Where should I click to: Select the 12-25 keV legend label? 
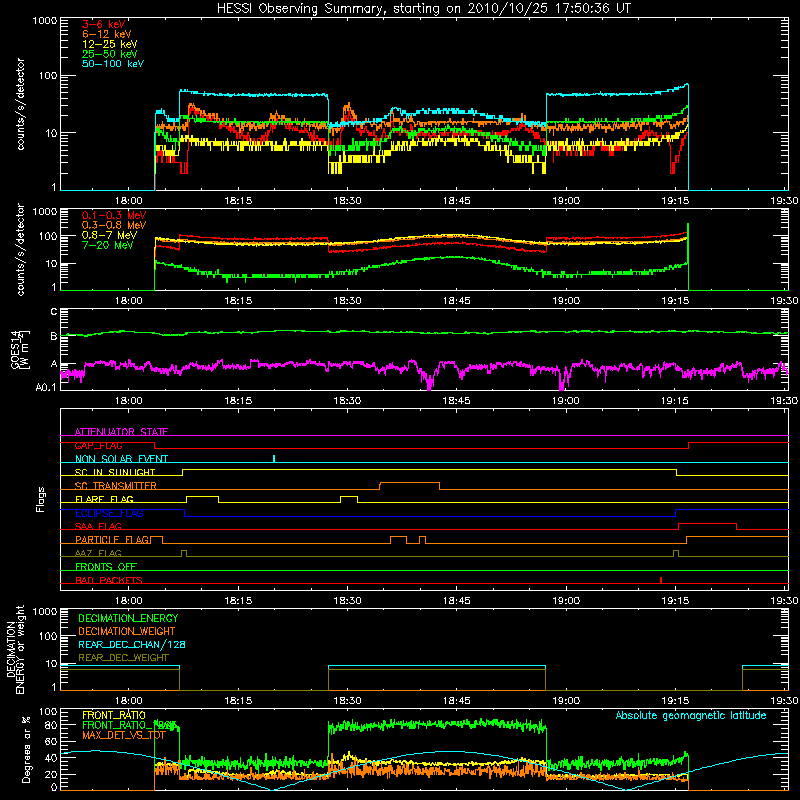110,44
